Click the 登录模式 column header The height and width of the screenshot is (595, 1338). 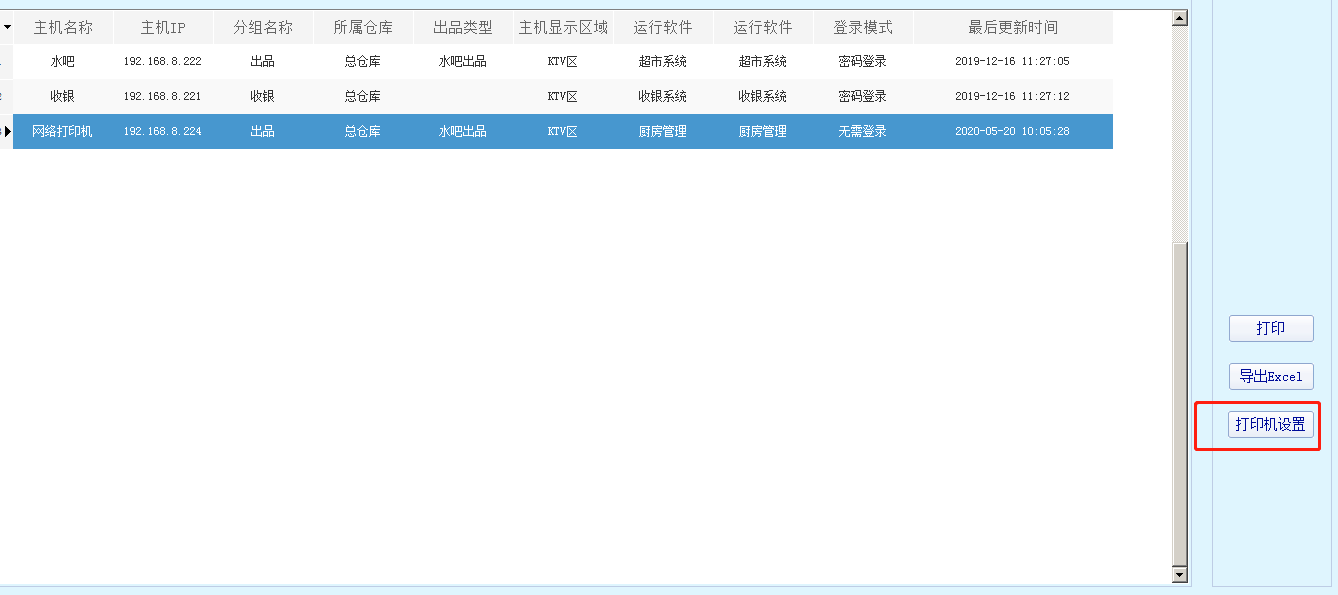click(863, 27)
